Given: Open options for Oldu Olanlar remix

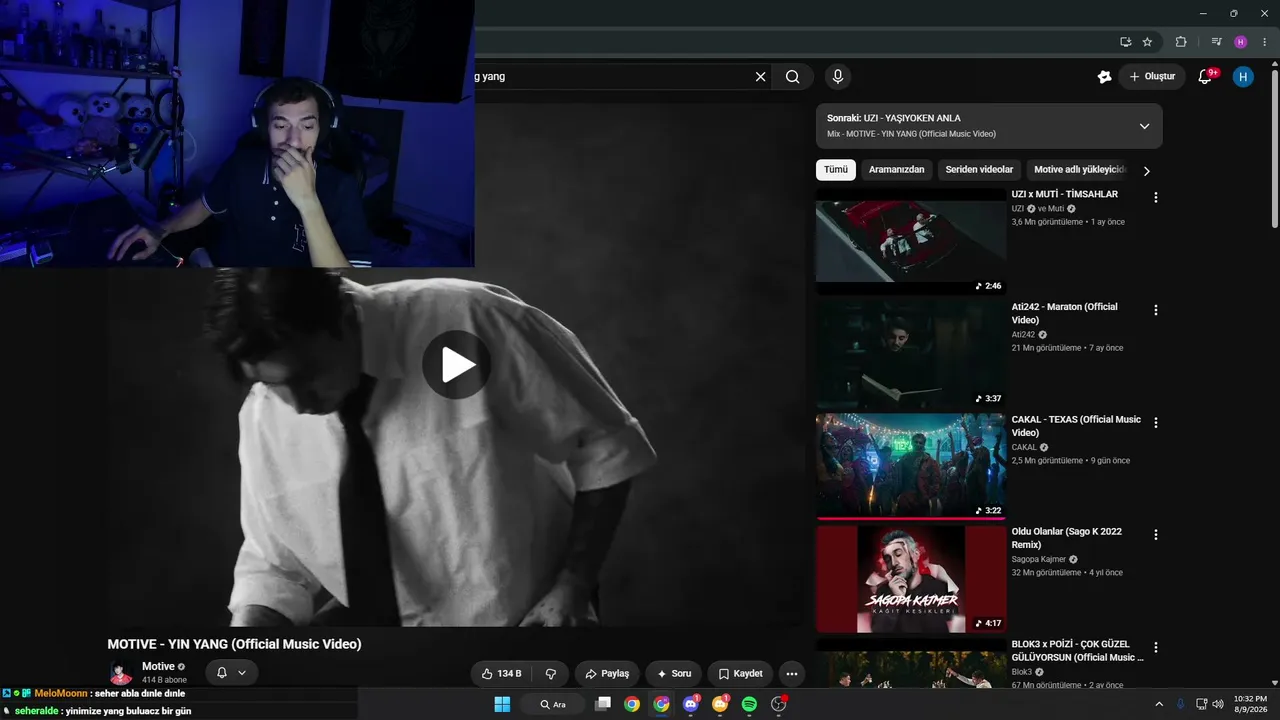Looking at the screenshot, I should coord(1156,535).
